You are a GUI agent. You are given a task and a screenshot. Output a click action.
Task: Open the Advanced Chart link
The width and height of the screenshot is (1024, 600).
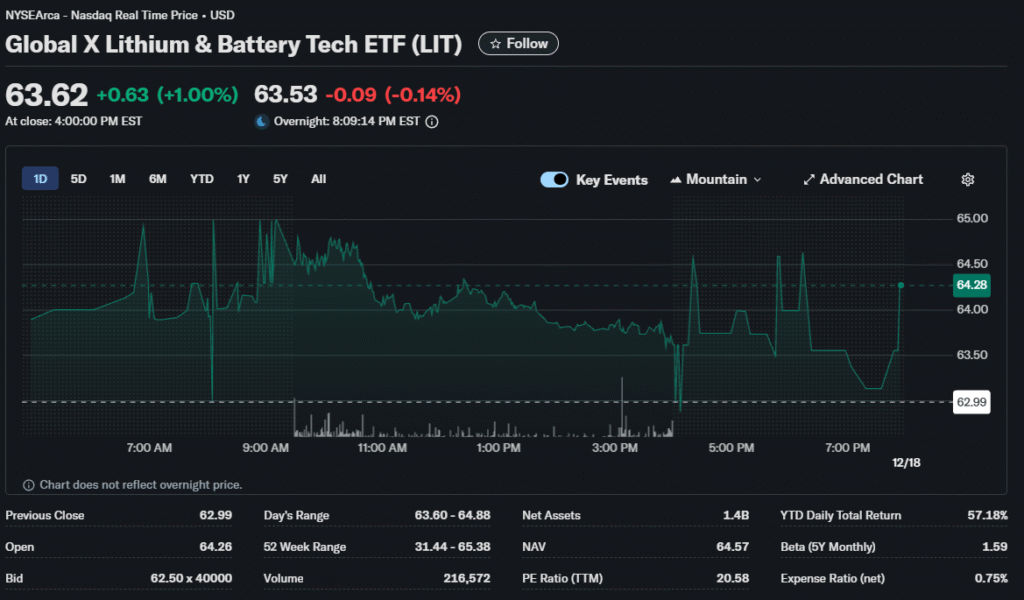click(x=871, y=180)
